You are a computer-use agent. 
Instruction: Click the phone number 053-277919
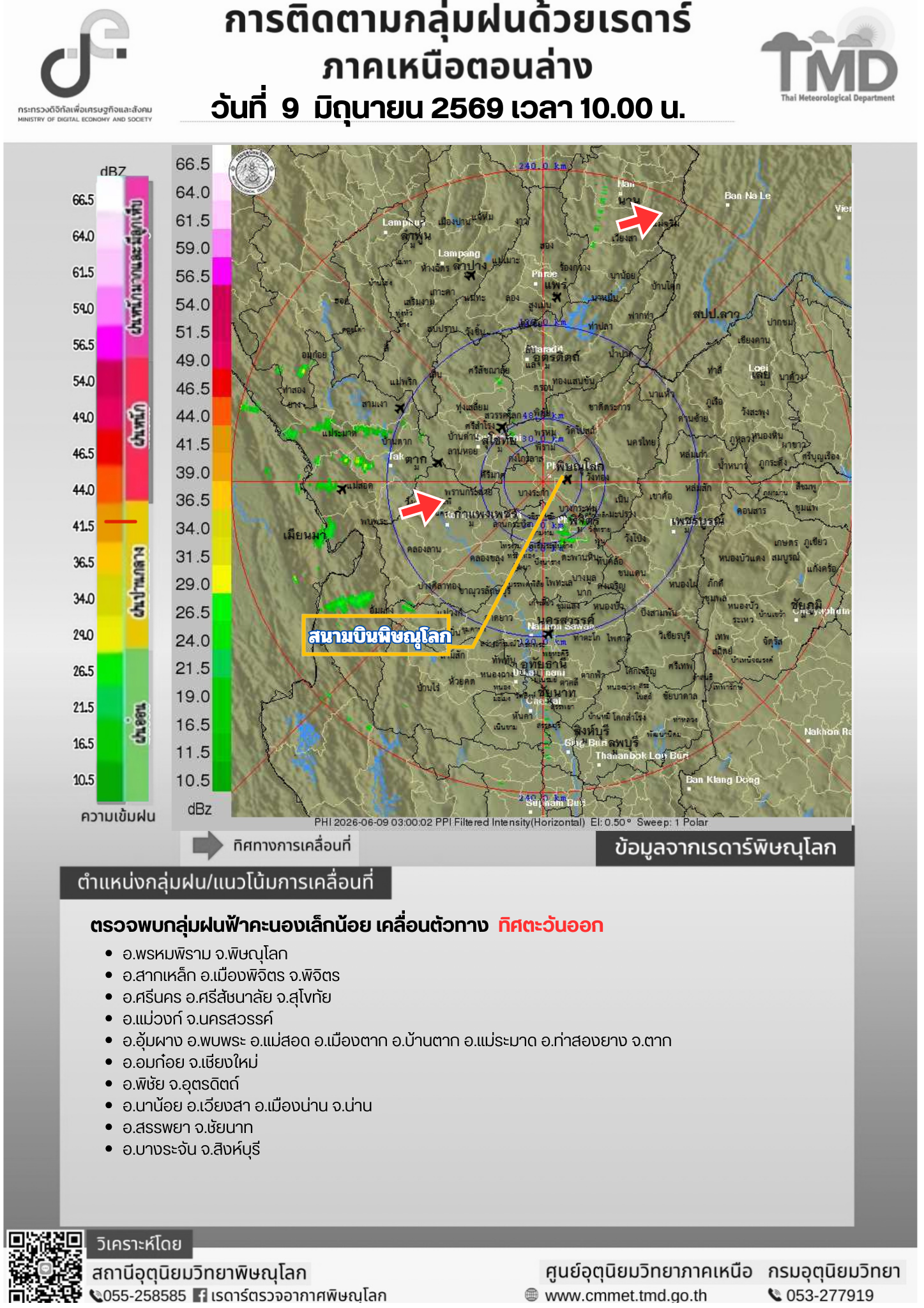[x=829, y=1295]
